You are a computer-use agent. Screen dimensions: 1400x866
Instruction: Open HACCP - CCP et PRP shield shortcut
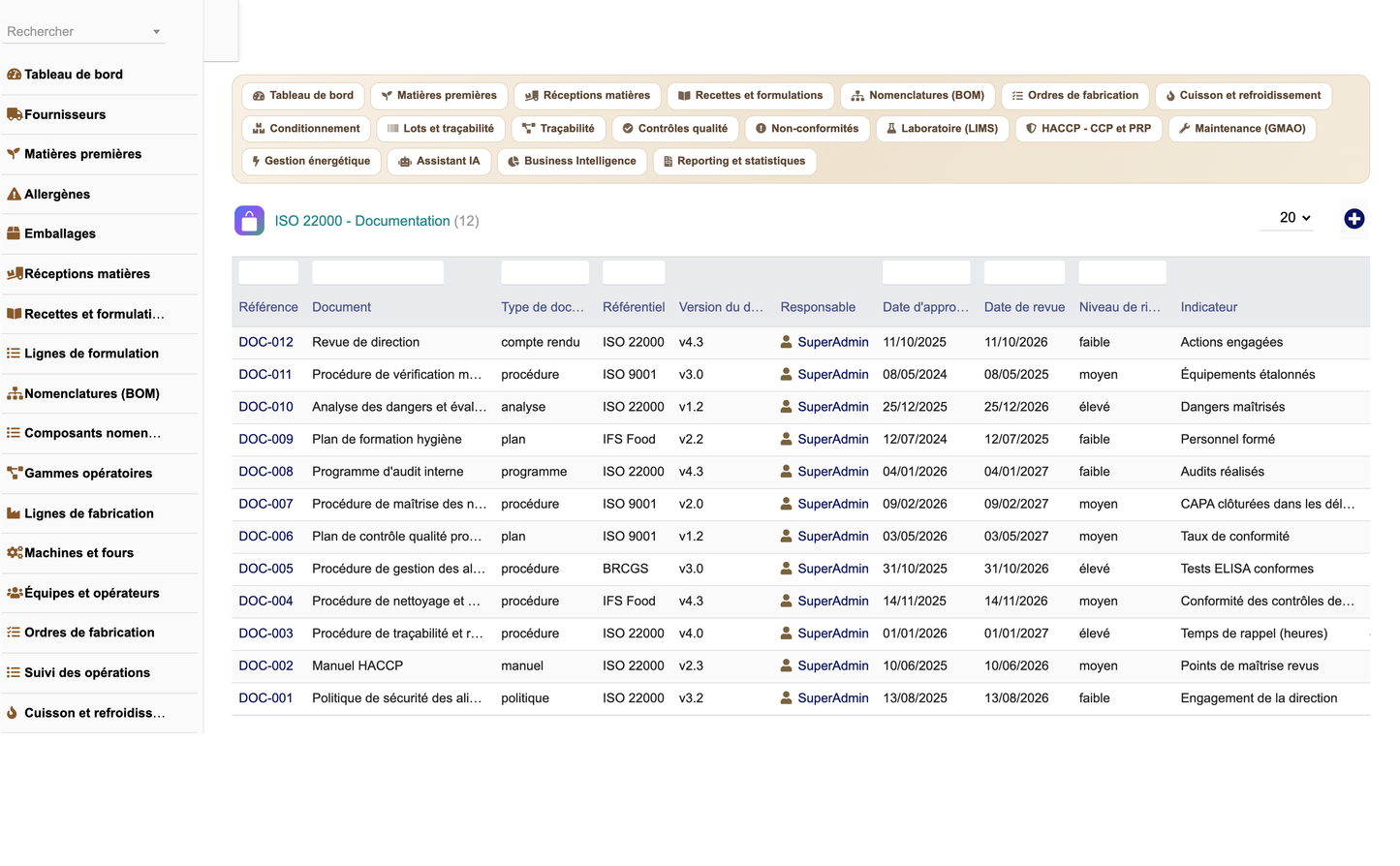(1088, 129)
